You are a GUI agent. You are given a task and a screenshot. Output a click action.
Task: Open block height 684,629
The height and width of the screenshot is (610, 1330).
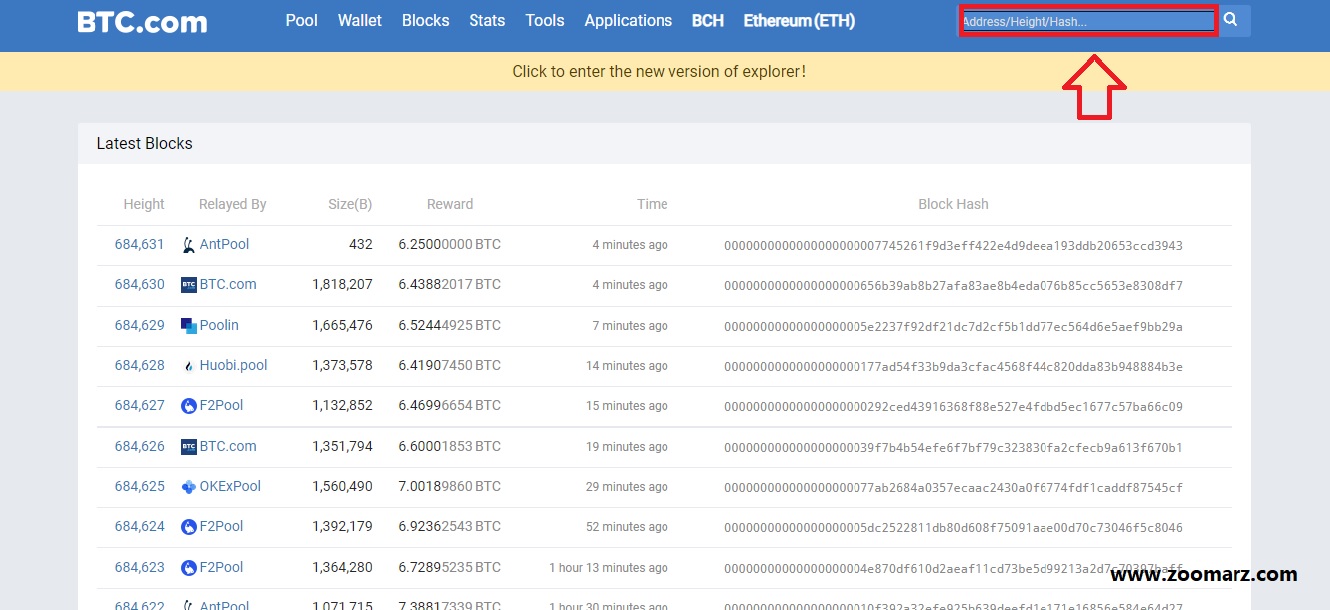140,325
